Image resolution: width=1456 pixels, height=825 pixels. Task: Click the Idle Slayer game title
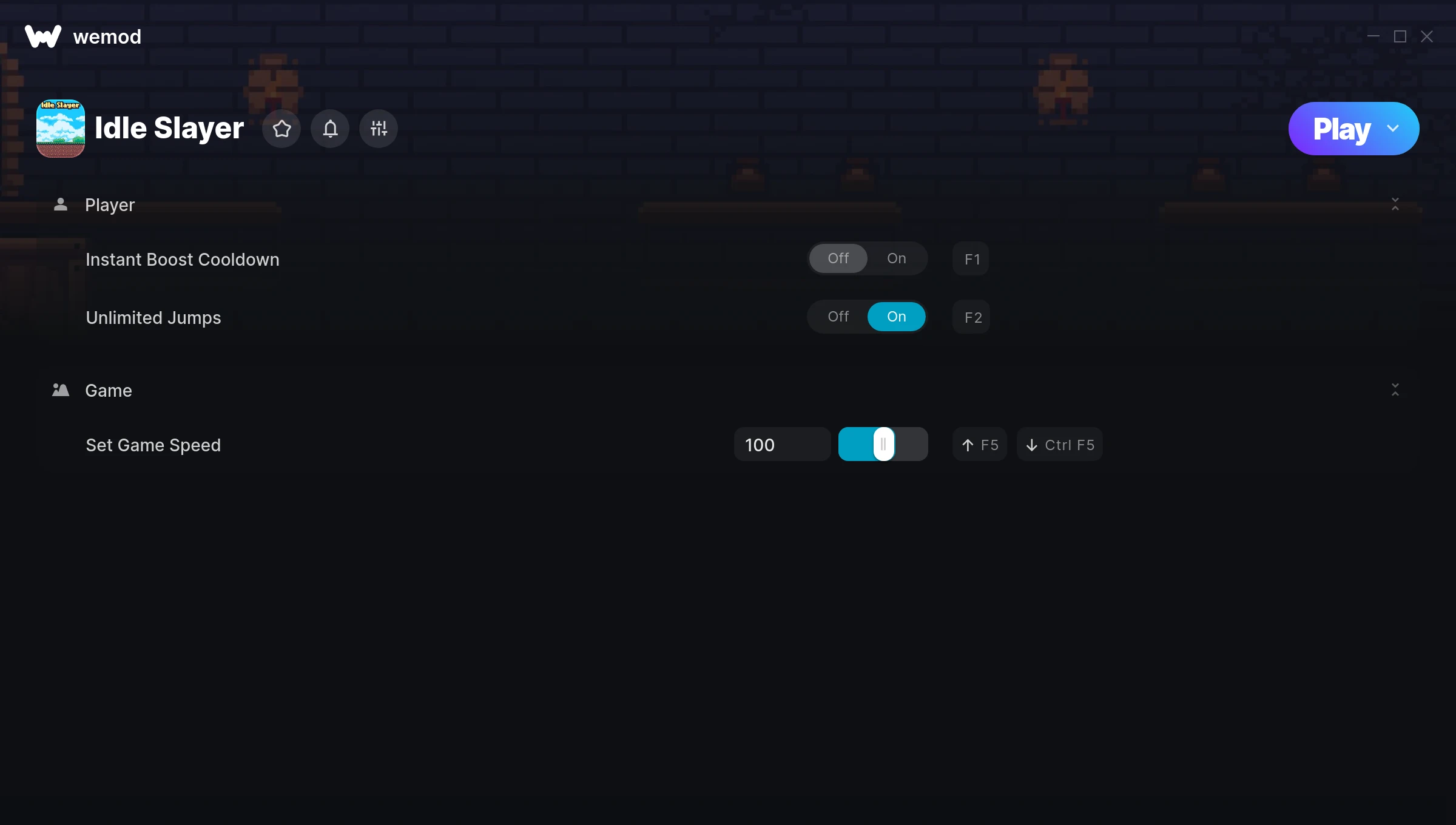169,128
